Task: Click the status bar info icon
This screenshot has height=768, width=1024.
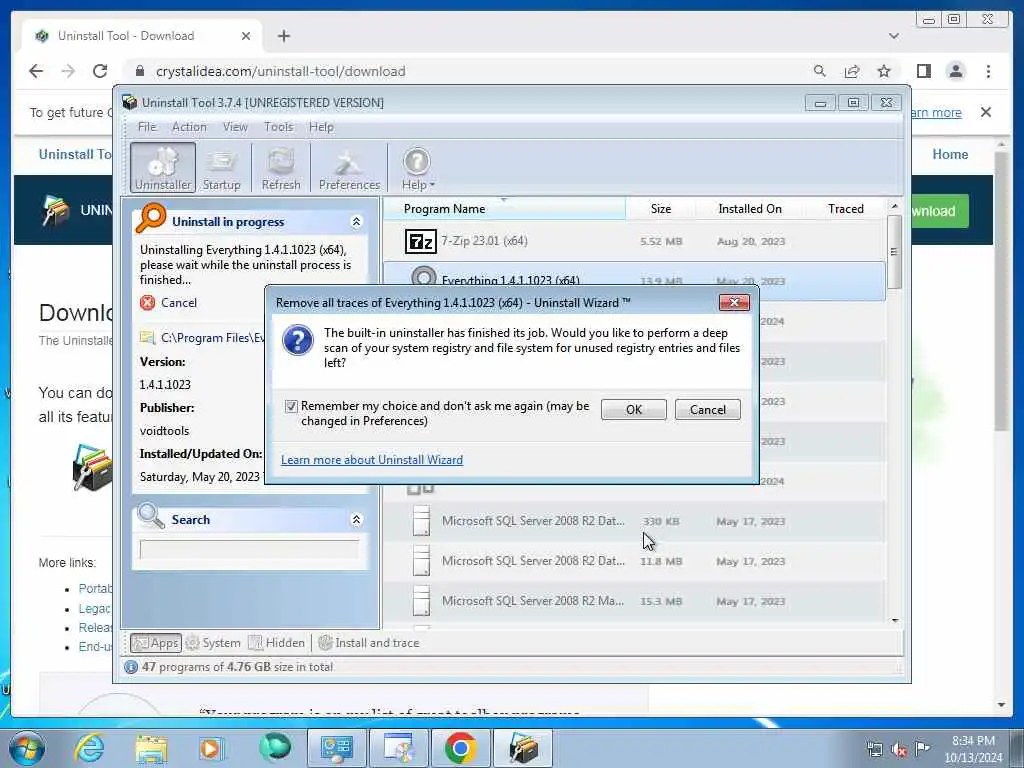Action: pyautogui.click(x=131, y=667)
